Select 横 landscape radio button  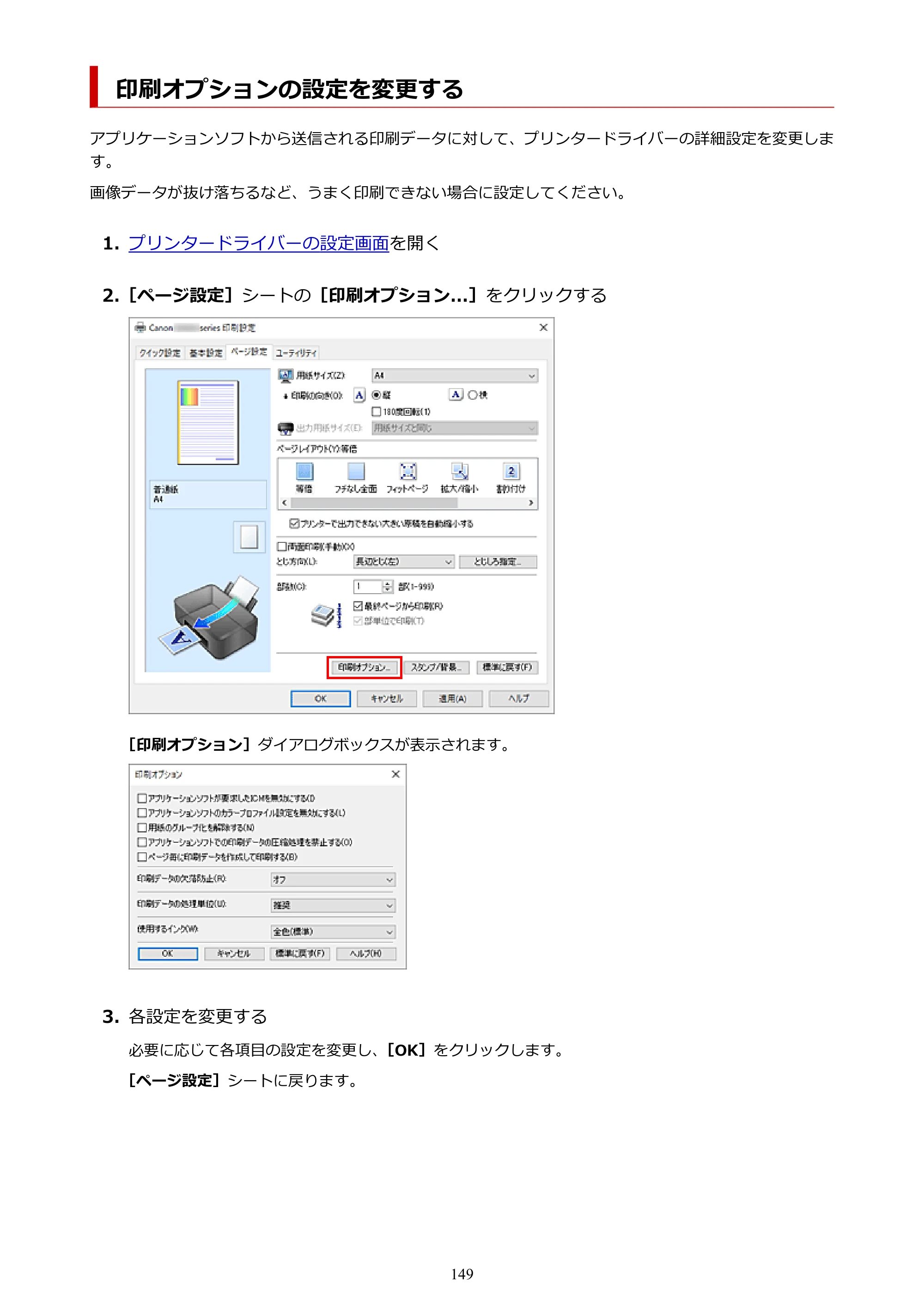coord(472,395)
